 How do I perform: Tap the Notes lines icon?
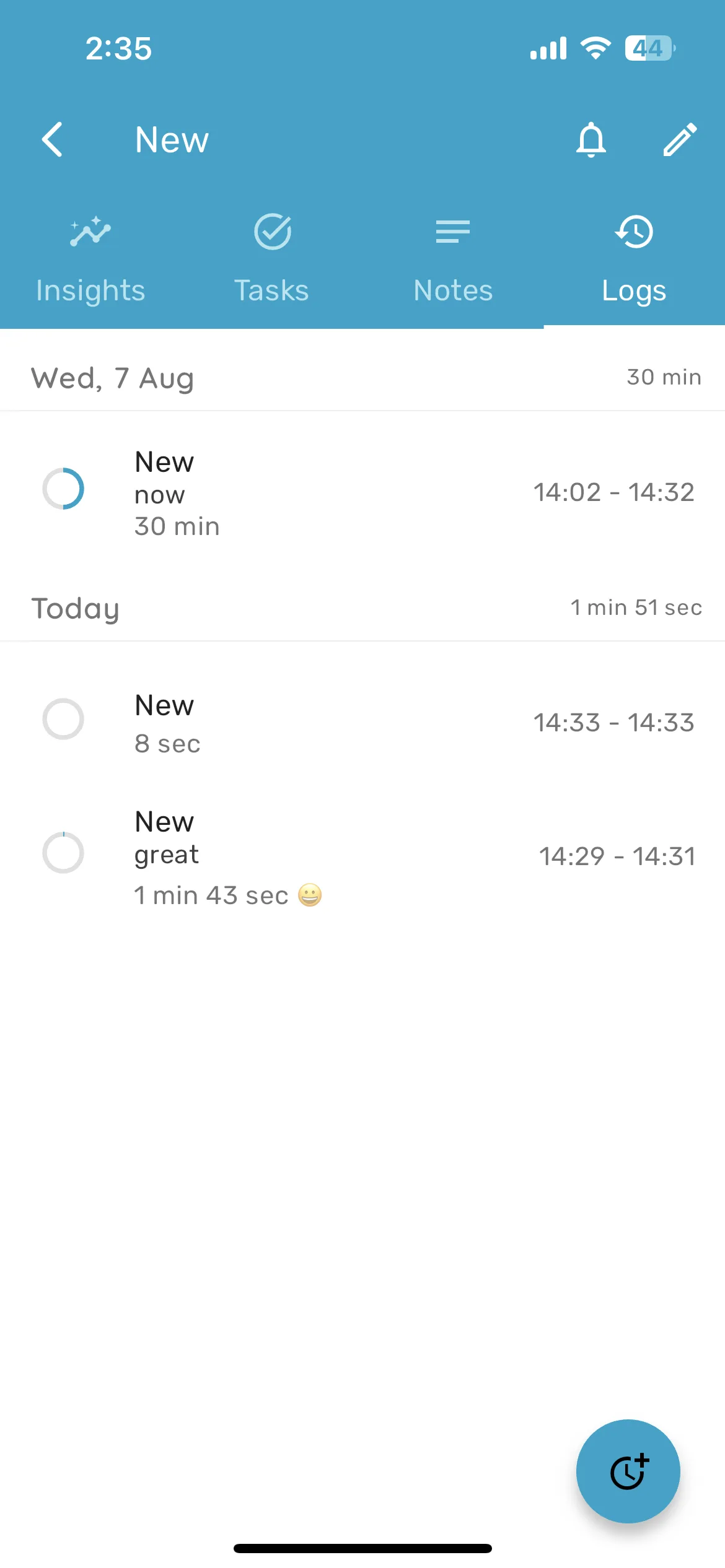click(453, 232)
